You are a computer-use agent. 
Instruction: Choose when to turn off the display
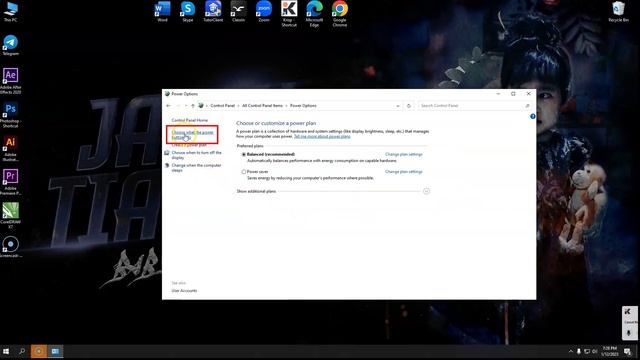196,155
